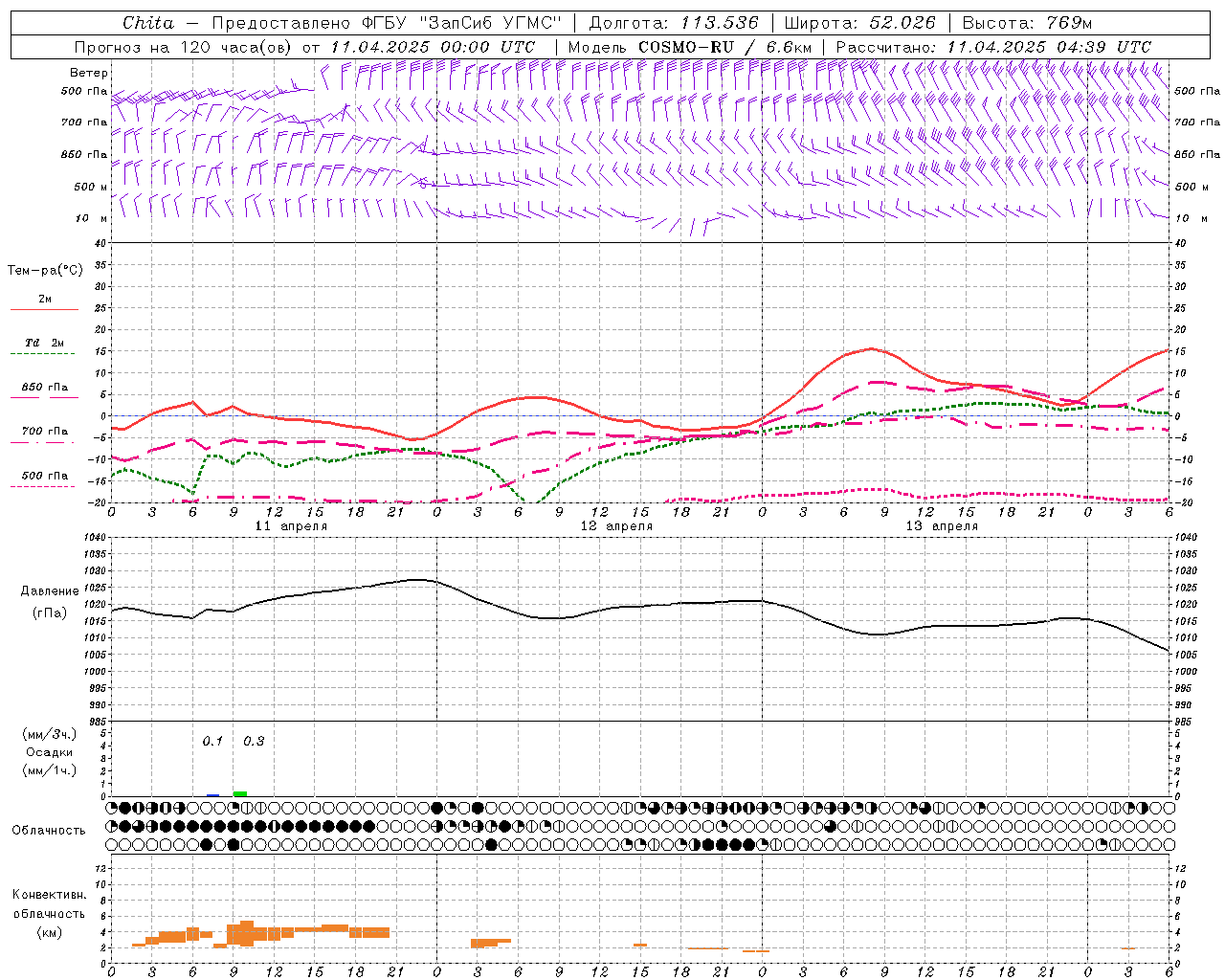Click the "(мм/3ч.)" precipitation unit label

tap(50, 734)
